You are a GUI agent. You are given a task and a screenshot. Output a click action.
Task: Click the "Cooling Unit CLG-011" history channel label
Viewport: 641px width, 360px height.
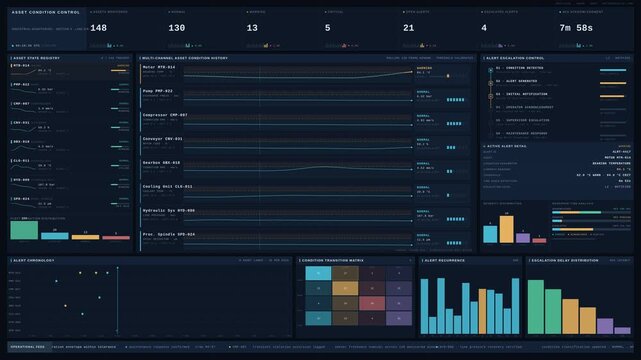pyautogui.click(x=167, y=186)
